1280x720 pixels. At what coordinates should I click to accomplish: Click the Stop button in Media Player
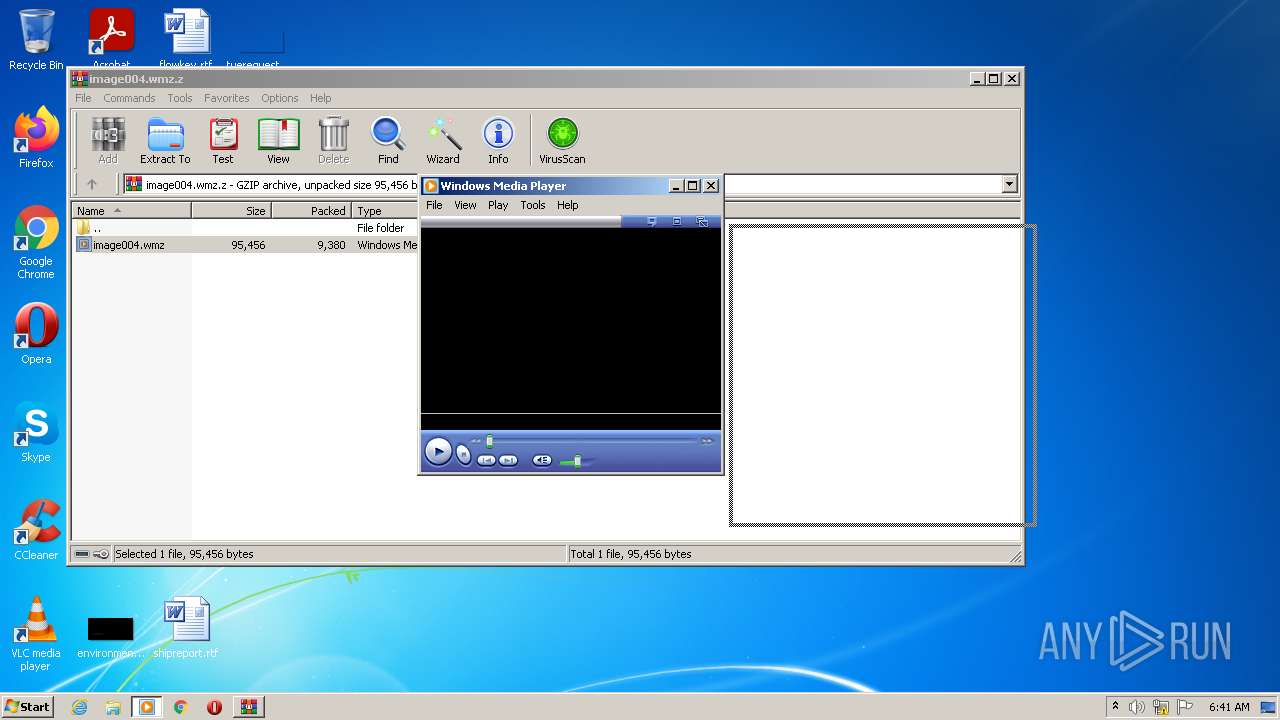tap(463, 454)
